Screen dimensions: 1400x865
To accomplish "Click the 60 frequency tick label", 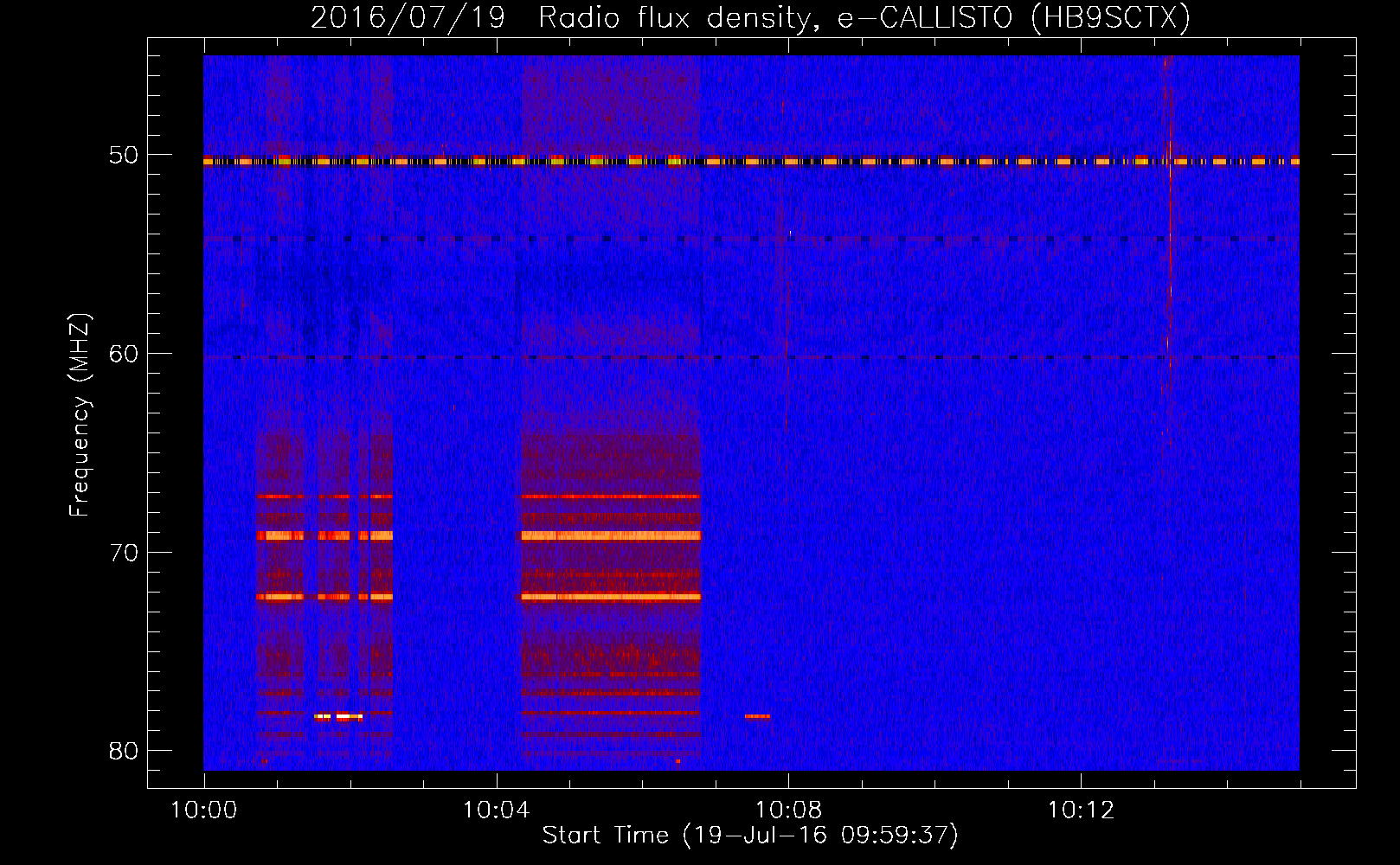I will tap(124, 354).
